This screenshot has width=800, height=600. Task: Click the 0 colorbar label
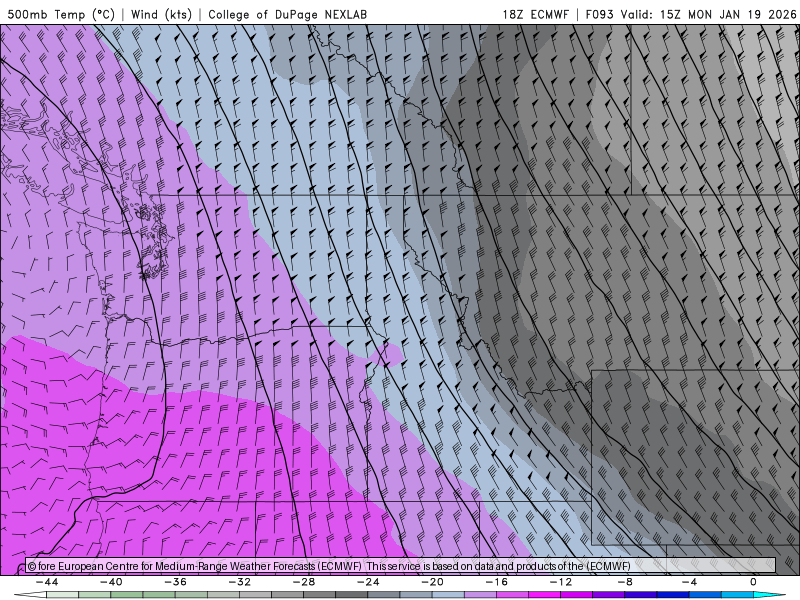(753, 582)
